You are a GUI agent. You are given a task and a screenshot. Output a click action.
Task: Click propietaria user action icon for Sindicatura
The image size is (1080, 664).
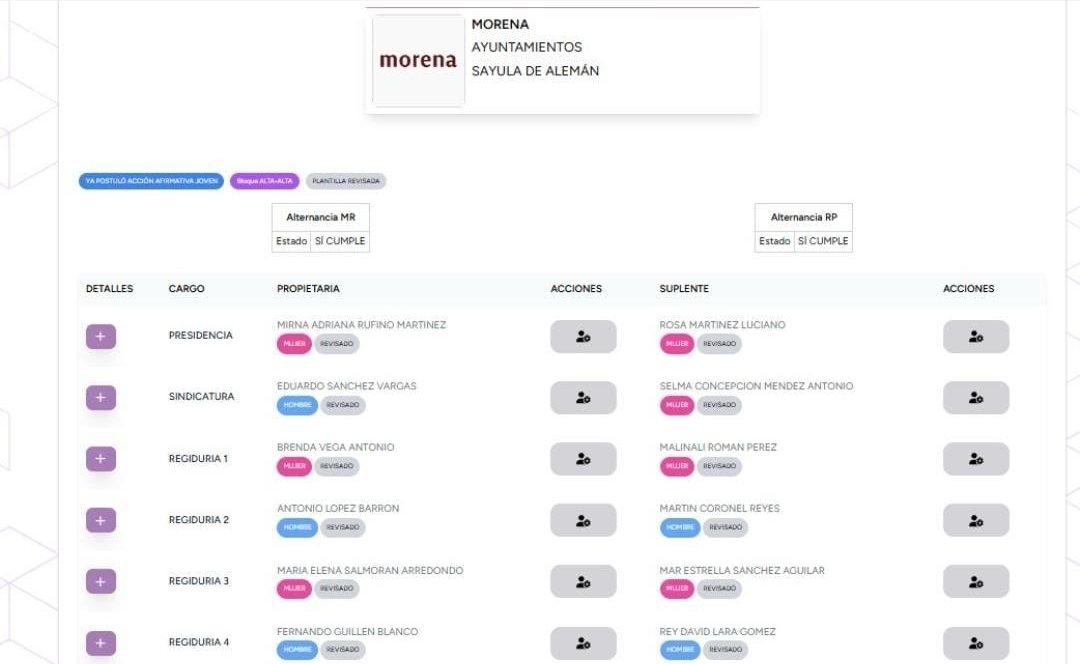point(583,397)
